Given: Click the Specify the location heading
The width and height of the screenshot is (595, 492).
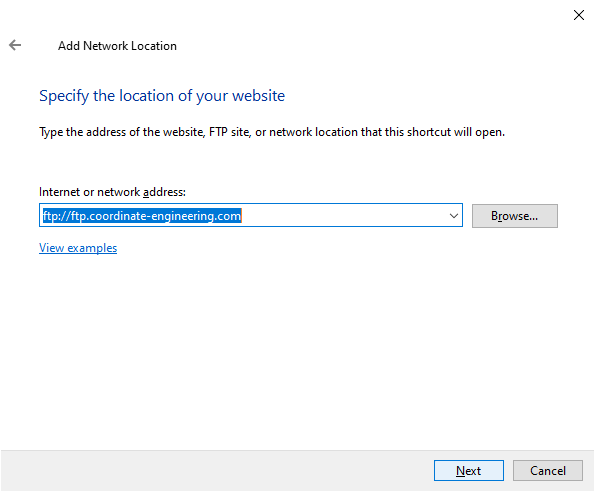Looking at the screenshot, I should (162, 96).
